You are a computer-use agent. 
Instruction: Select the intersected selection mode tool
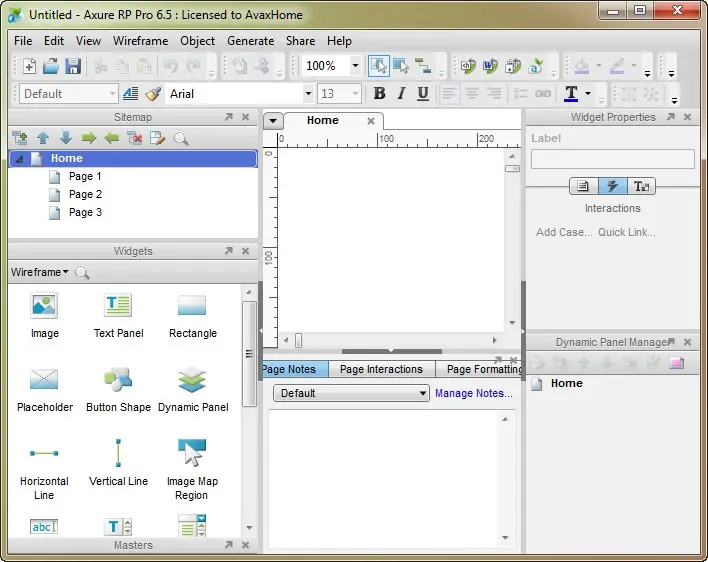click(x=378, y=66)
